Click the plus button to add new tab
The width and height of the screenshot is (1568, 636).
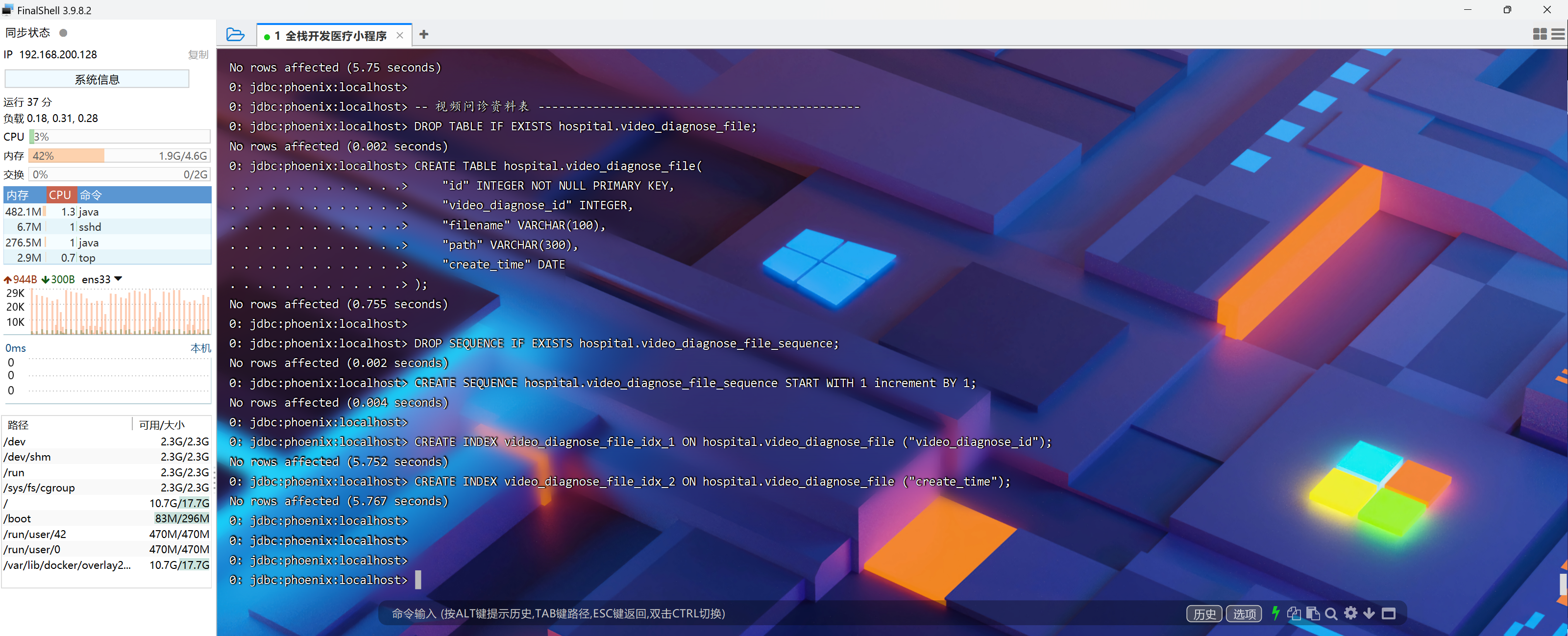(x=424, y=35)
